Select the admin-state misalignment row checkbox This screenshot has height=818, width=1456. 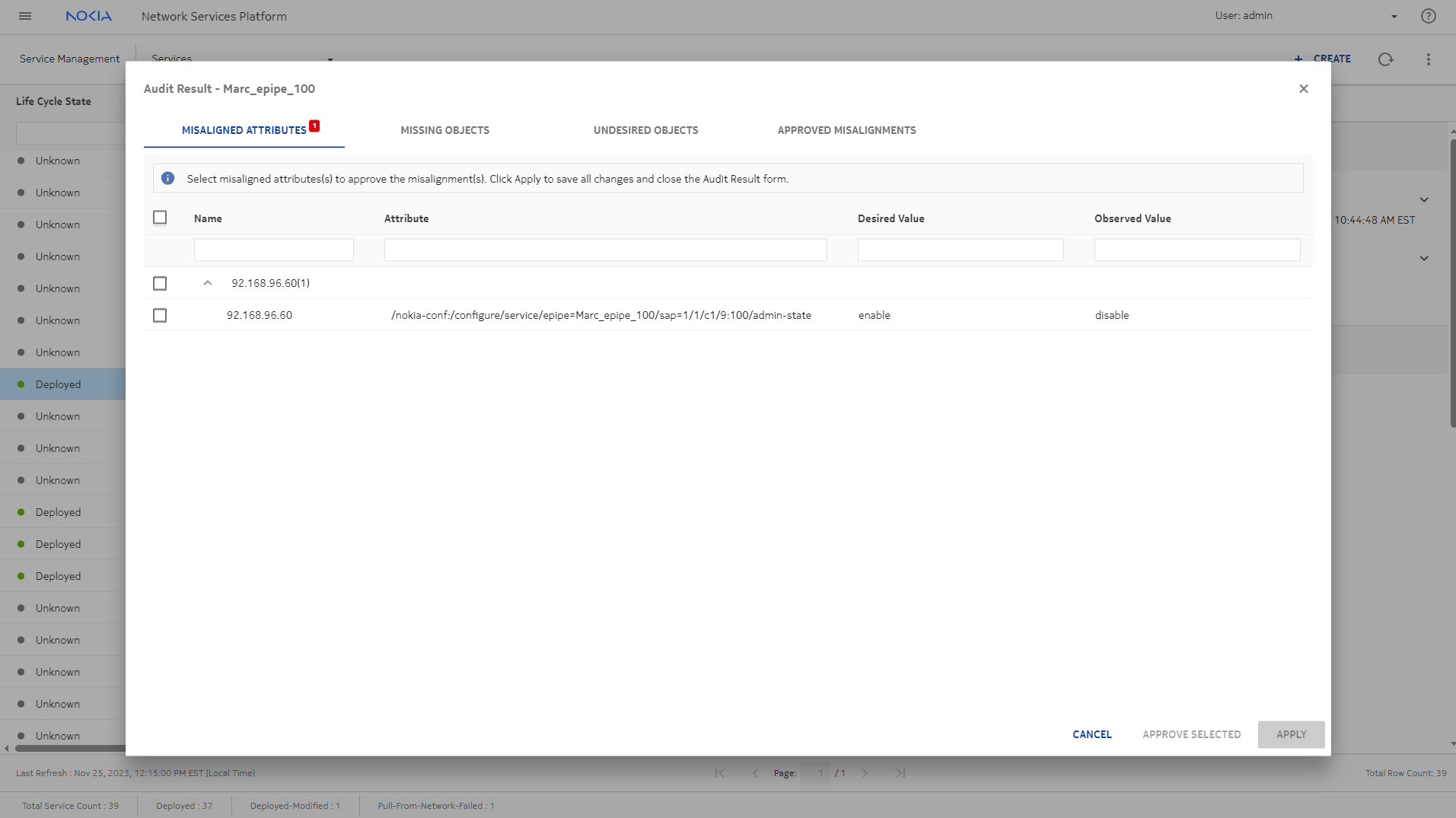[160, 316]
